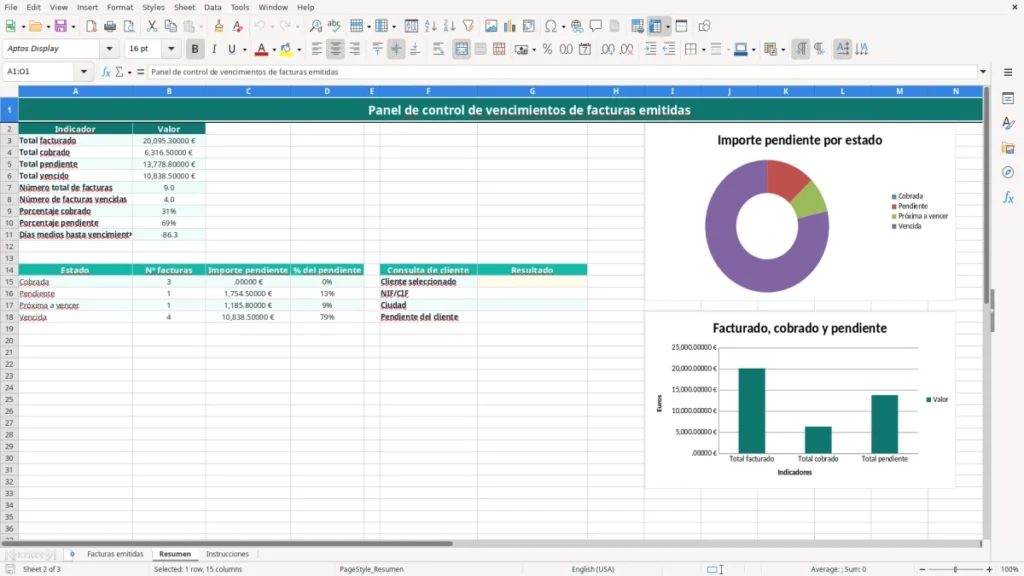Expand the Name Box dropdown
The width and height of the screenshot is (1024, 576).
click(x=84, y=72)
